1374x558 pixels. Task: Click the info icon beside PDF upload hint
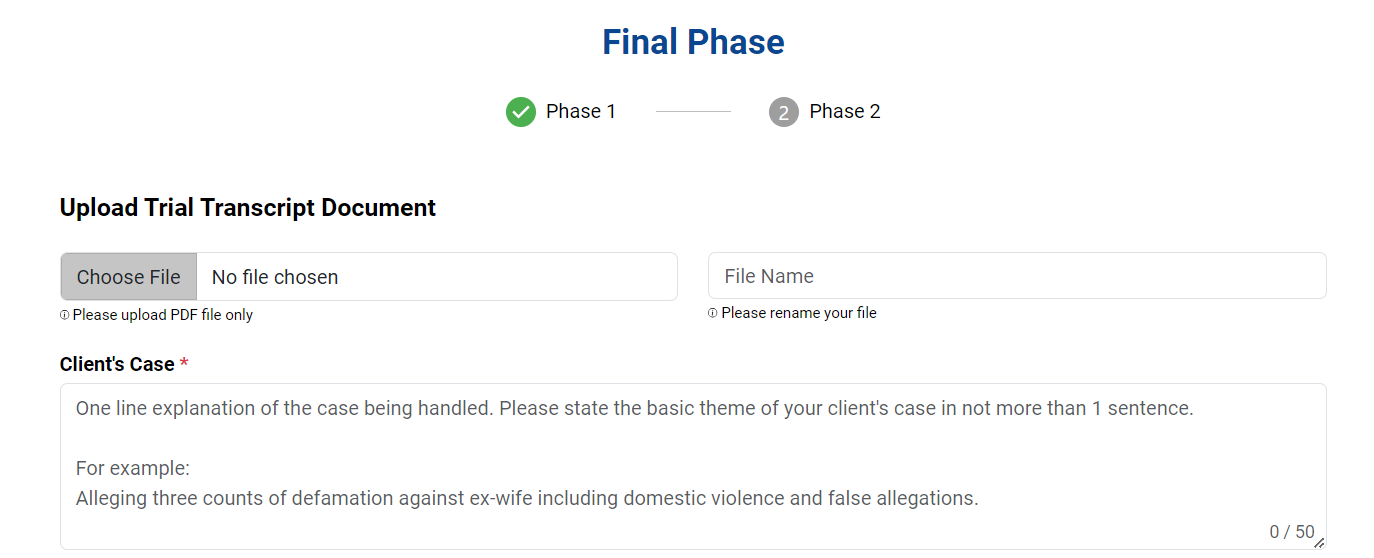point(65,316)
